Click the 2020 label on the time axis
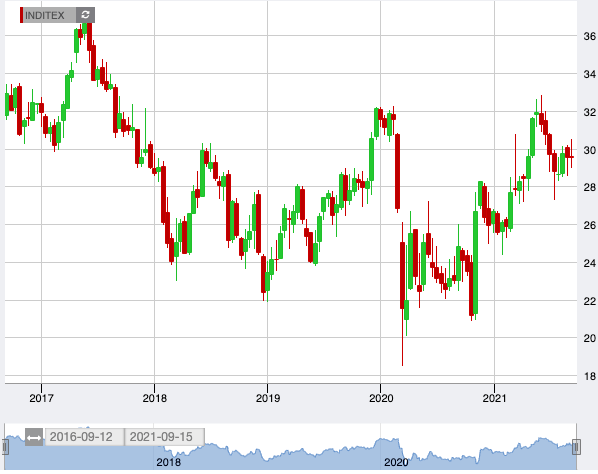Screen dimensions: 598x474 (381, 398)
